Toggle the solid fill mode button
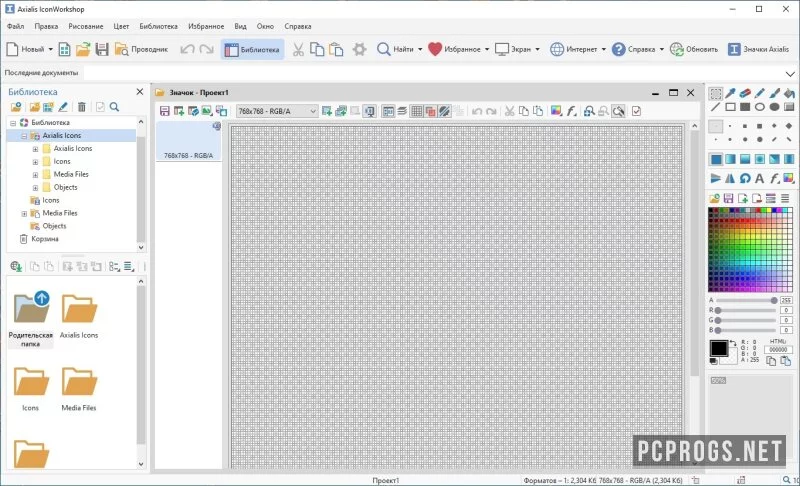 tap(716, 160)
